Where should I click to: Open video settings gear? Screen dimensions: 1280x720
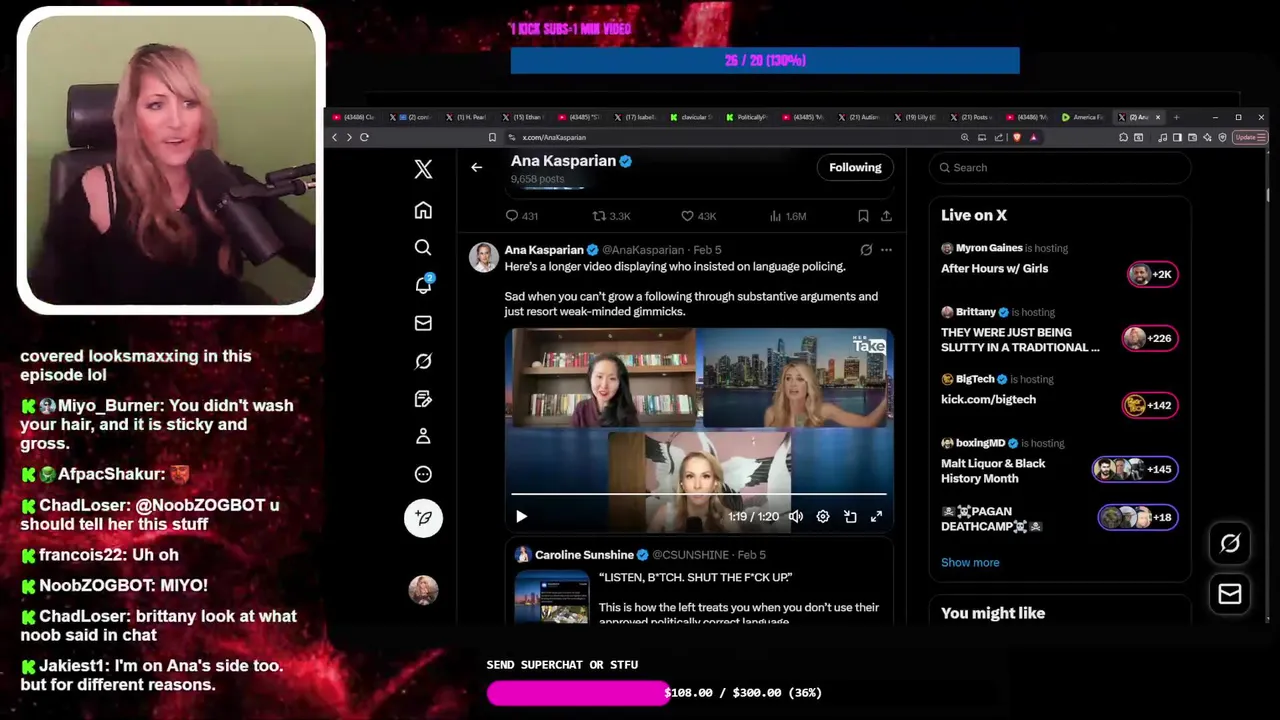click(x=823, y=516)
